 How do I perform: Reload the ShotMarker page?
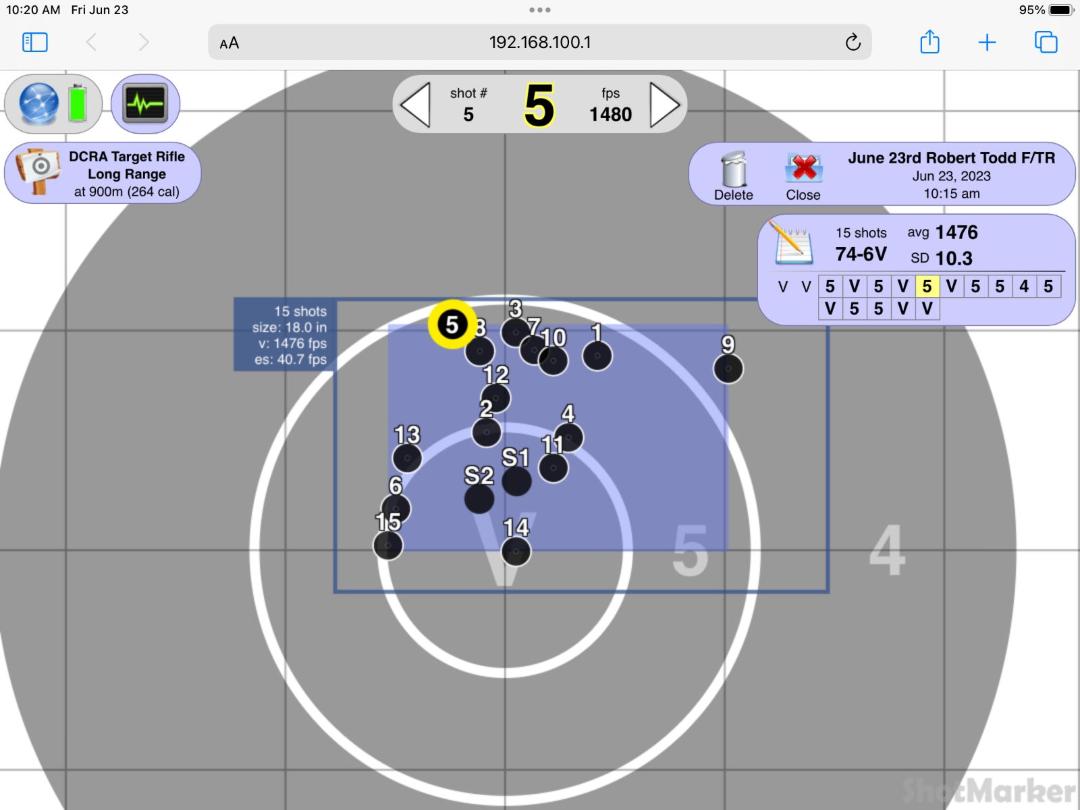(853, 42)
